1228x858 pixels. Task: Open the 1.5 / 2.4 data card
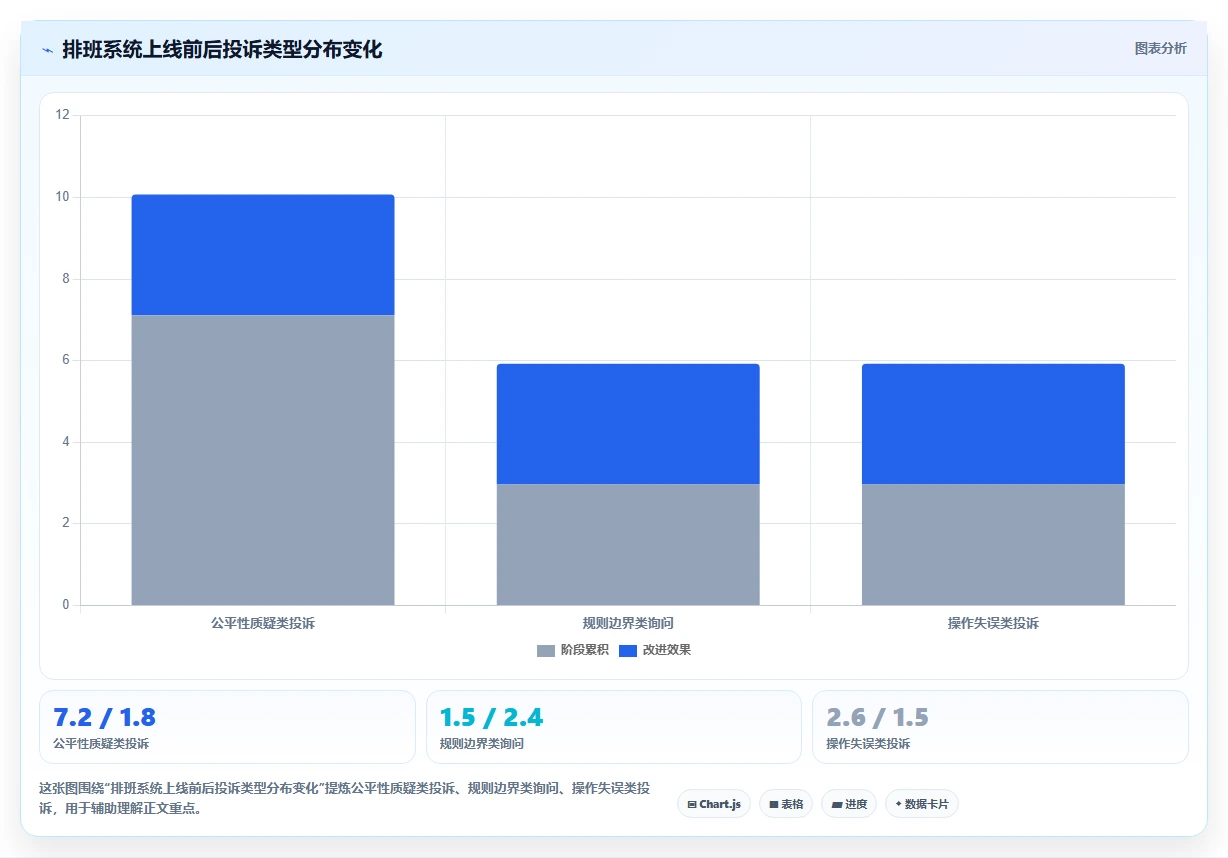(614, 727)
